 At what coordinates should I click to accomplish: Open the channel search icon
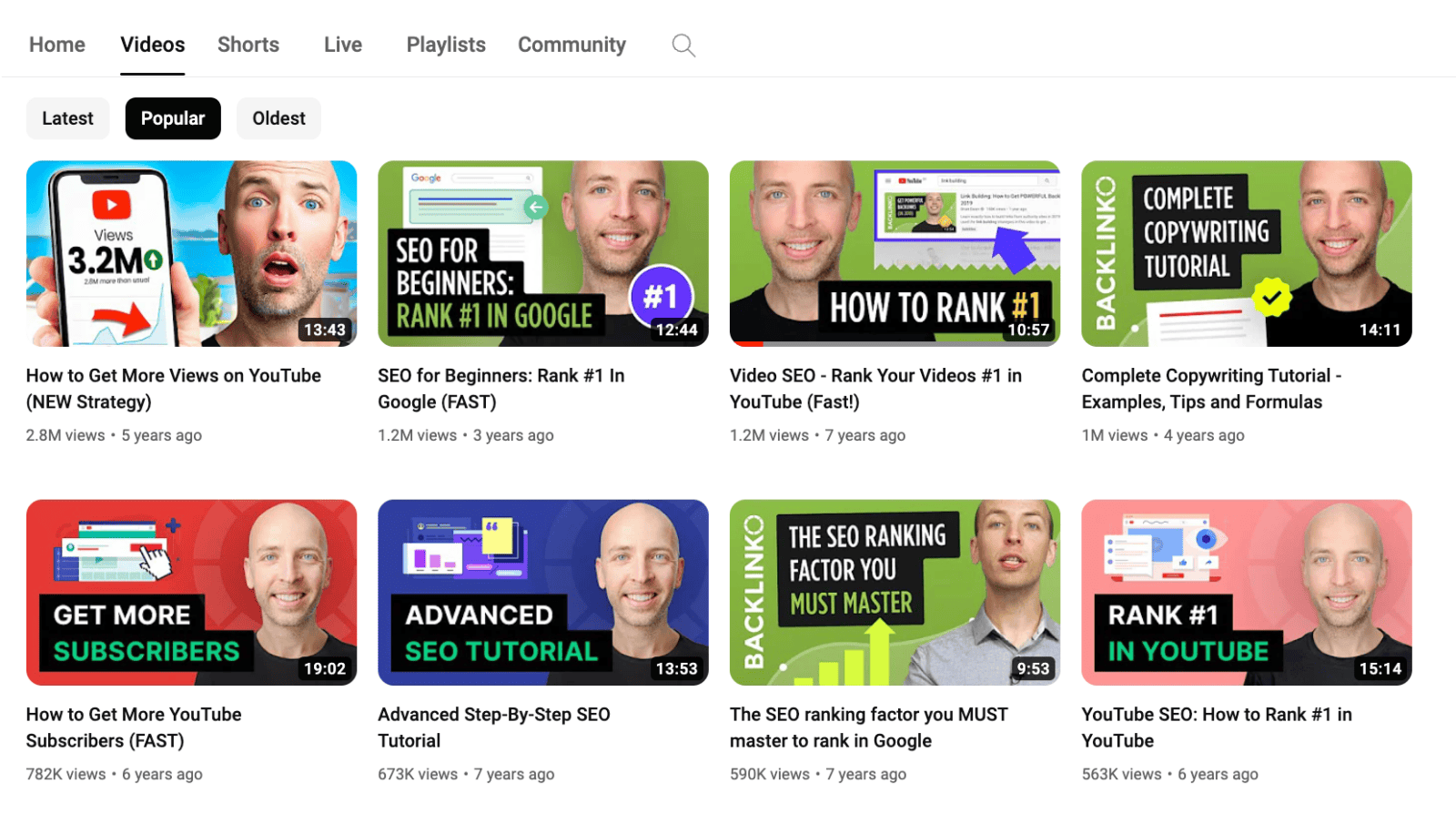[x=682, y=44]
